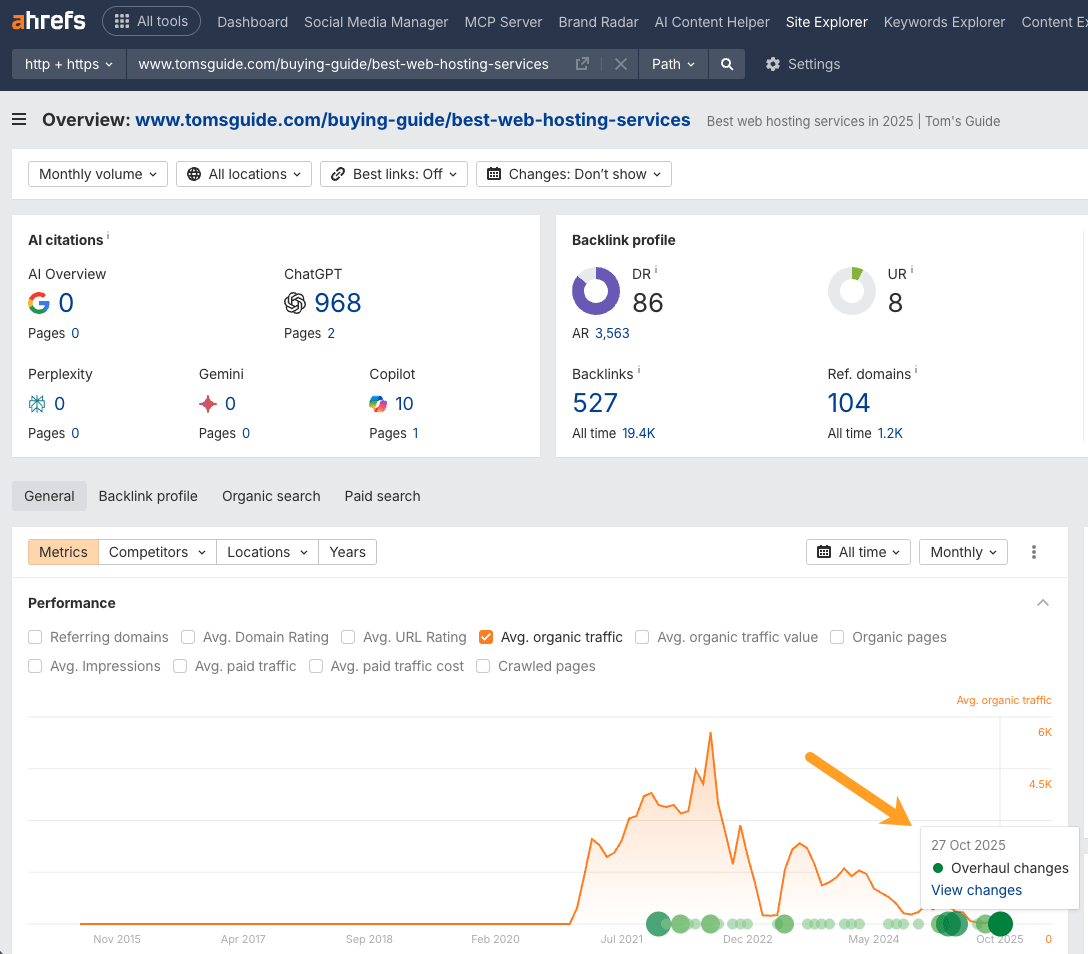Click the purple DR donut chart
Viewport: 1088px width, 954px height.
[x=596, y=291]
